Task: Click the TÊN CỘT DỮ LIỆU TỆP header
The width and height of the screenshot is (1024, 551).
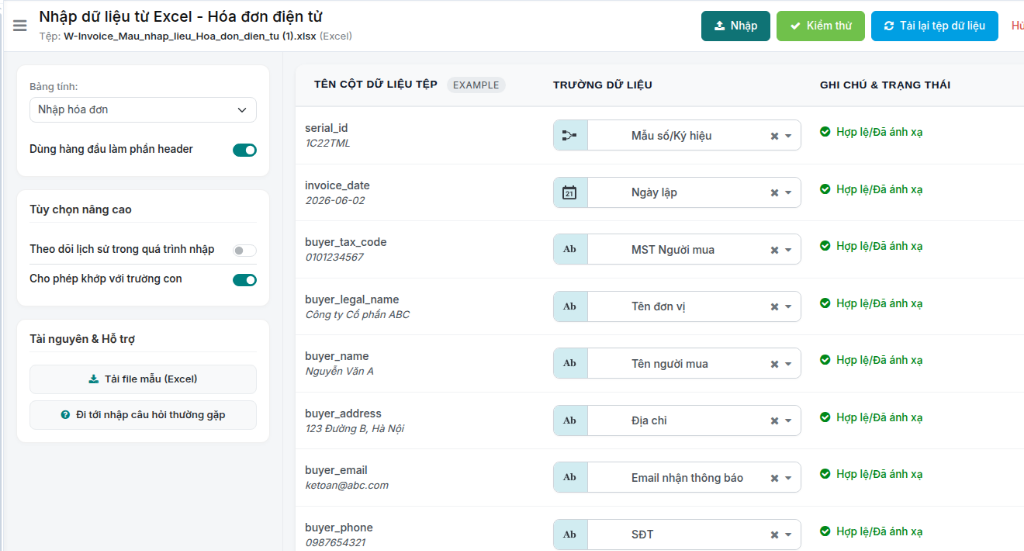Action: tap(376, 84)
